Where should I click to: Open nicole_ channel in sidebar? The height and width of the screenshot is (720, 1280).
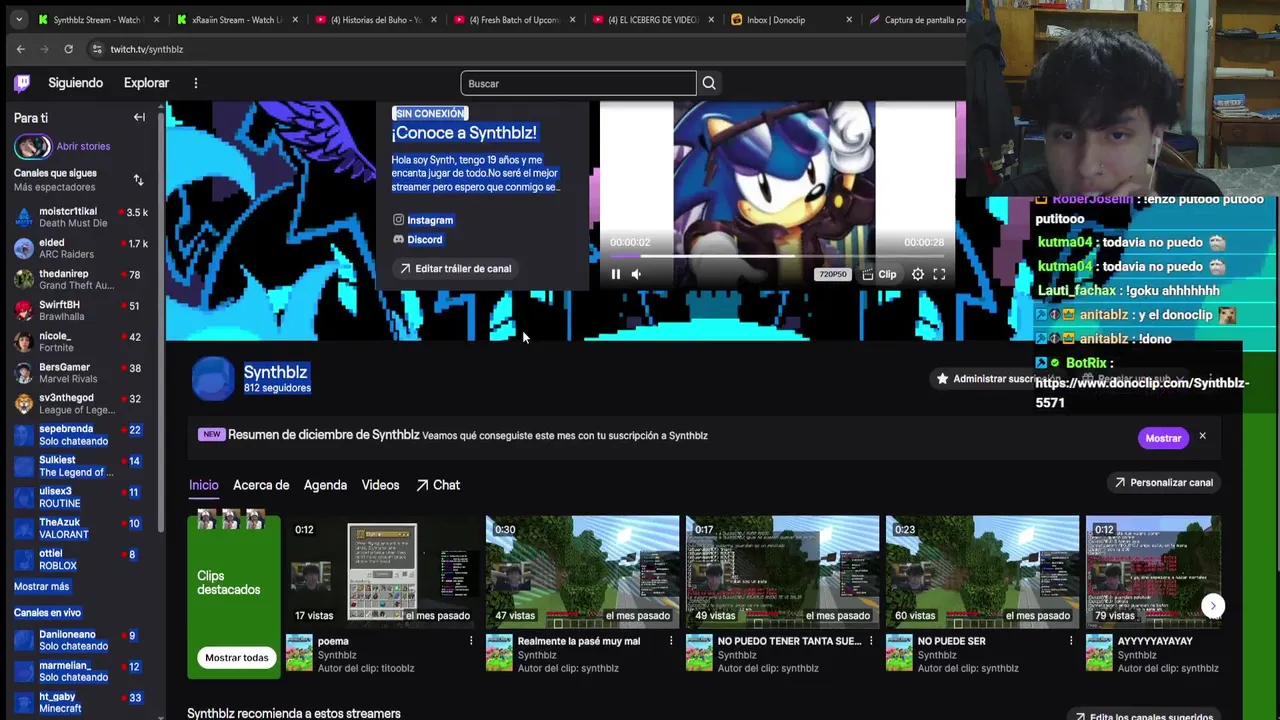[x=82, y=341]
